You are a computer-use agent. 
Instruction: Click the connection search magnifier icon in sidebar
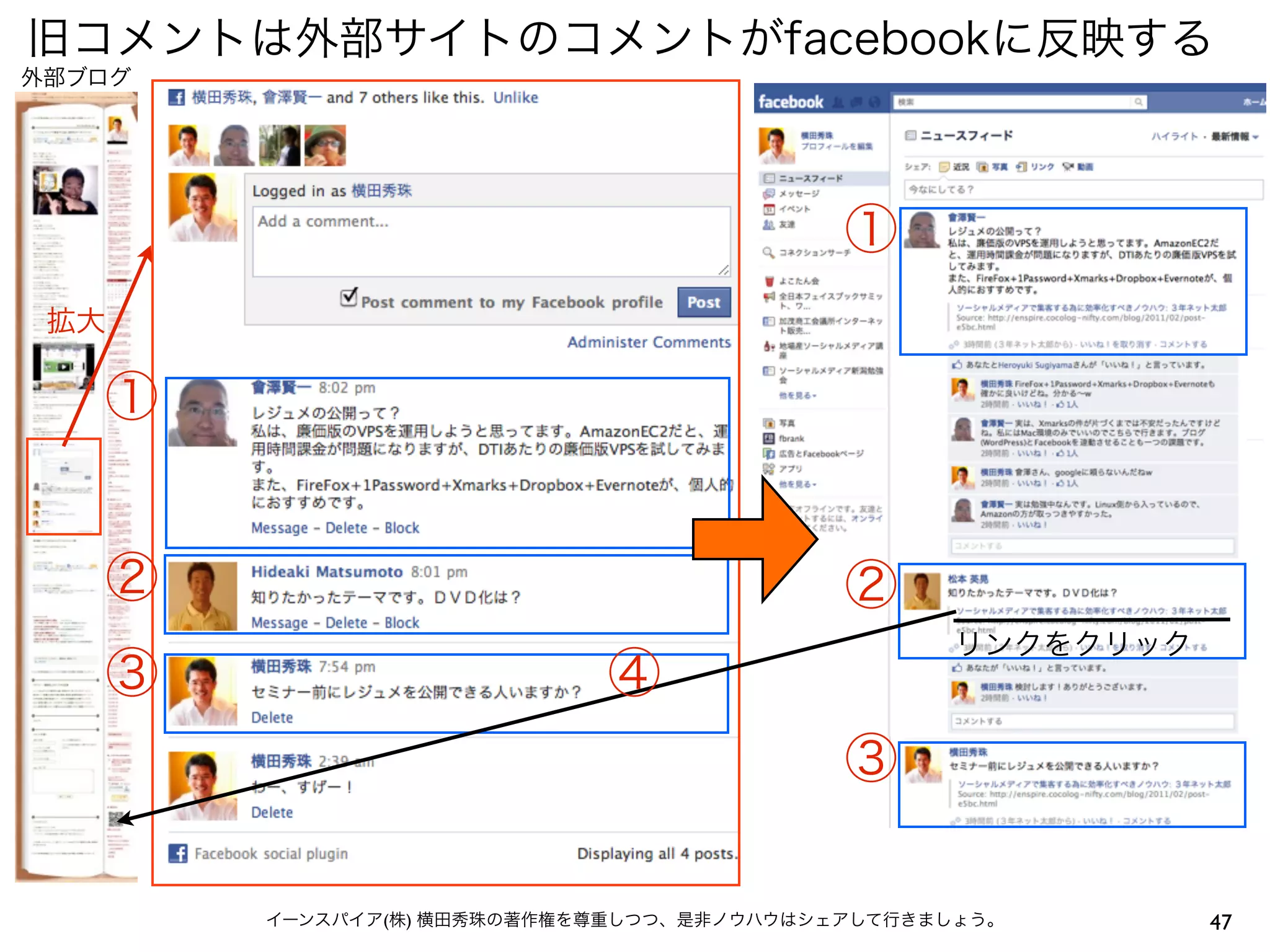(768, 253)
